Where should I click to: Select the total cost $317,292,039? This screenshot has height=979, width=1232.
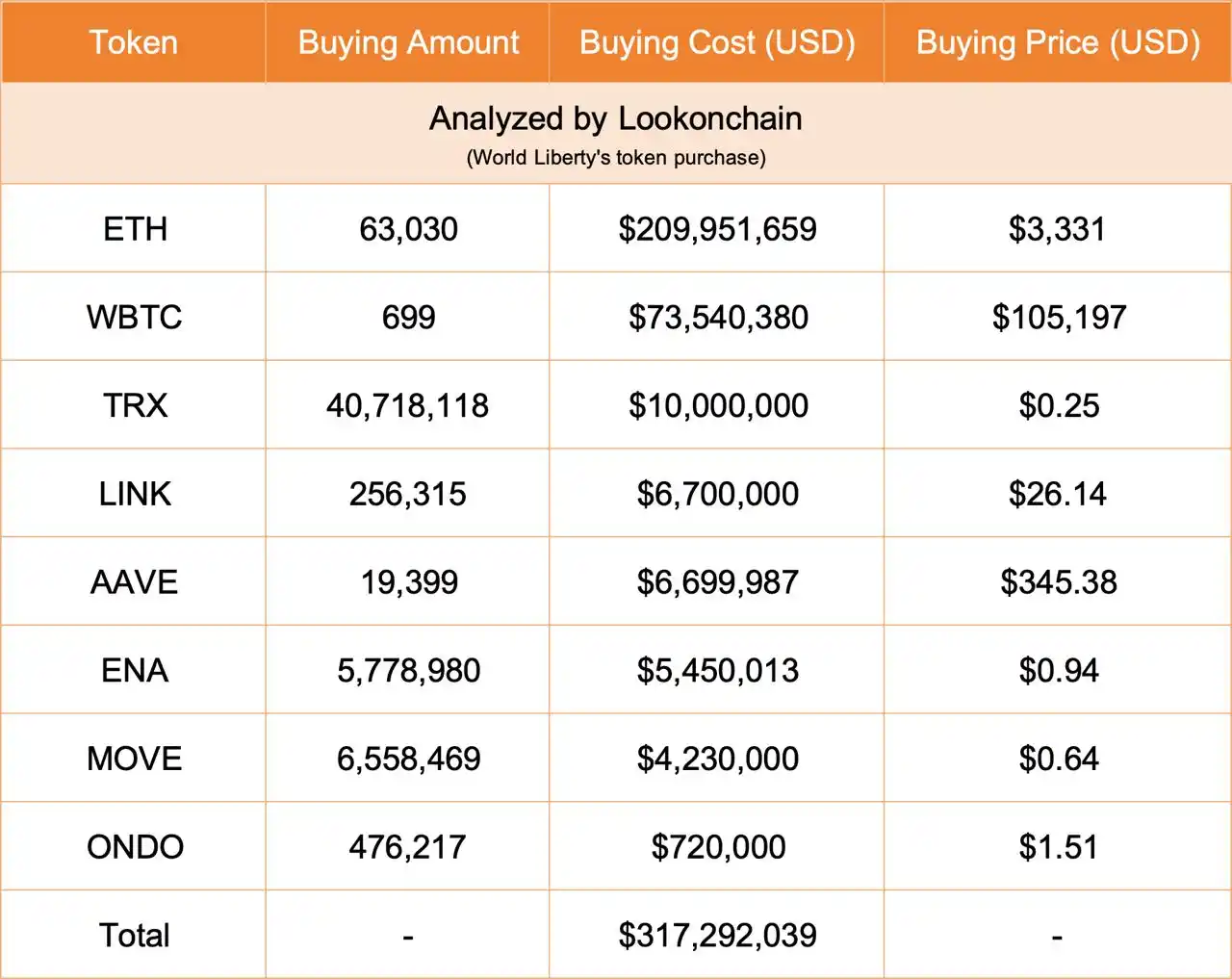click(x=718, y=936)
